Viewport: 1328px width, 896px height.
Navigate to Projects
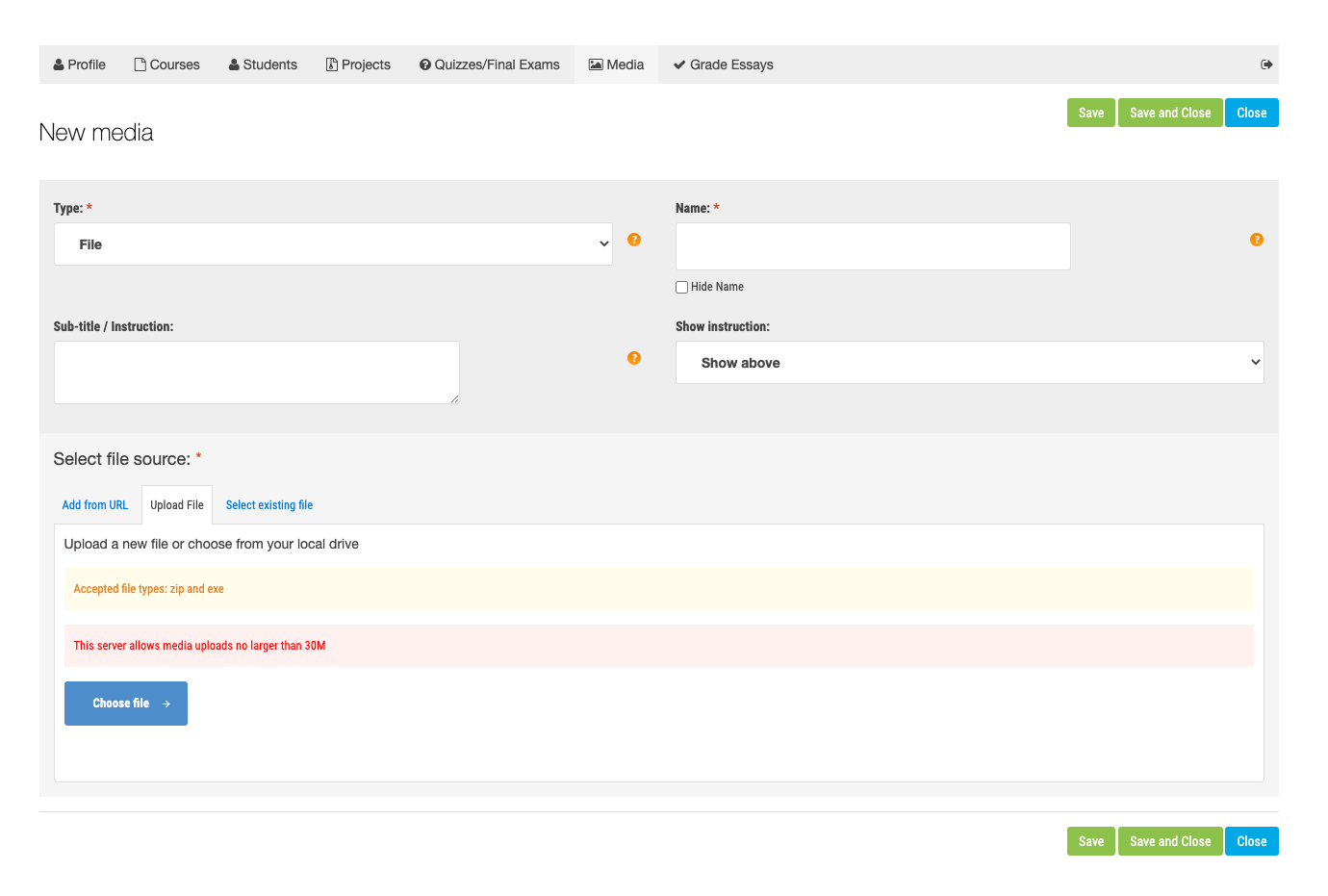pyautogui.click(x=358, y=64)
